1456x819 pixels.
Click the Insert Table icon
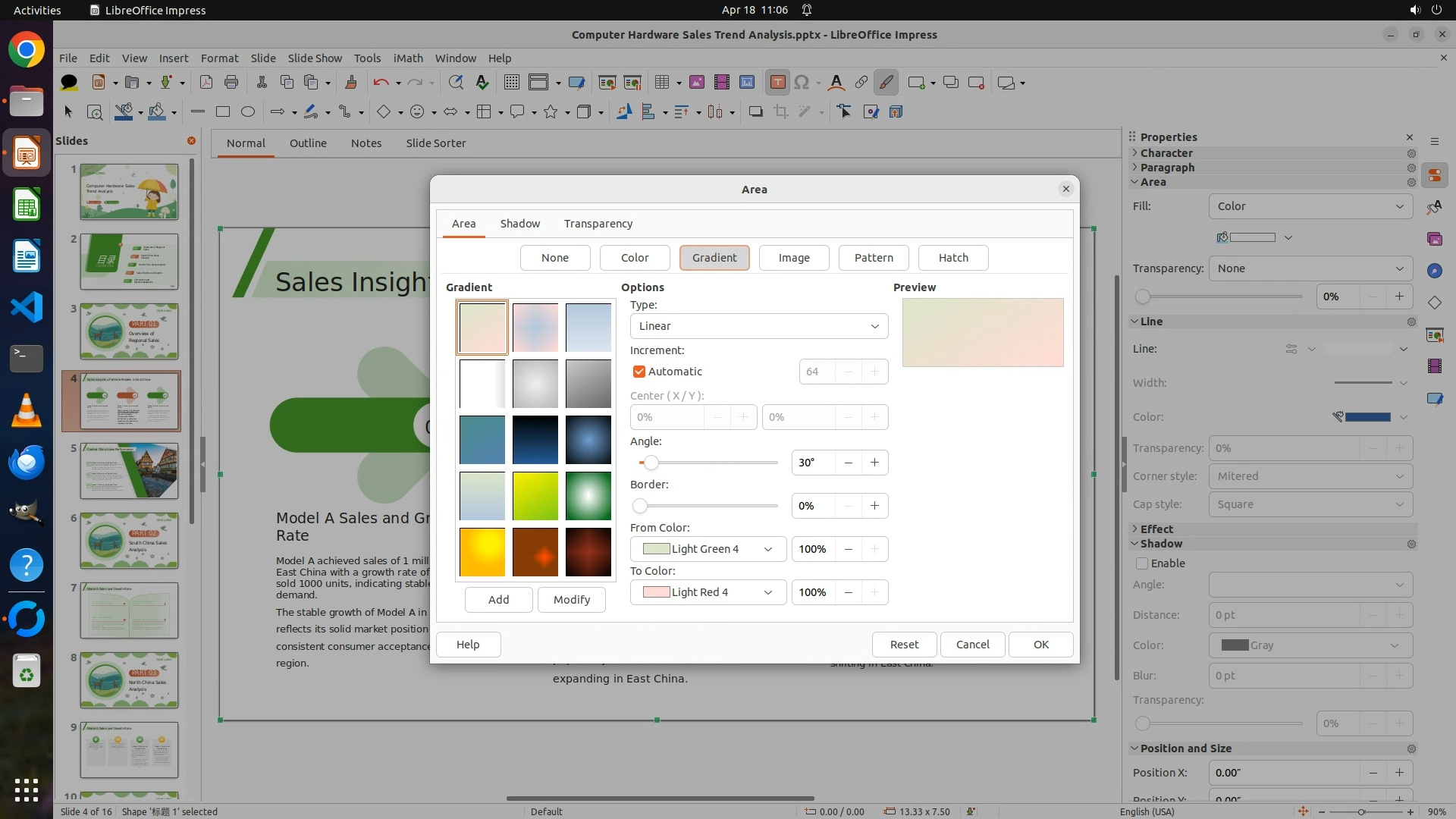[x=662, y=83]
